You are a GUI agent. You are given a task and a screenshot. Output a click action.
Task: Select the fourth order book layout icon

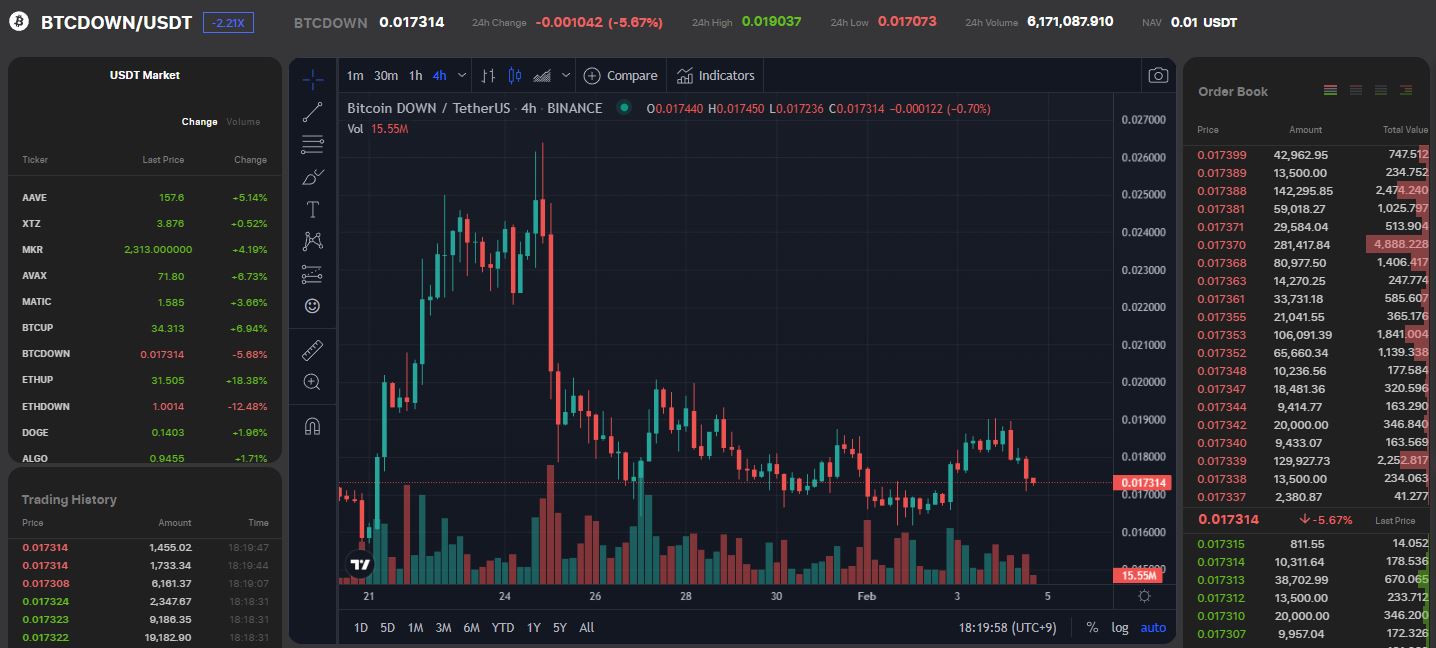coord(1406,90)
